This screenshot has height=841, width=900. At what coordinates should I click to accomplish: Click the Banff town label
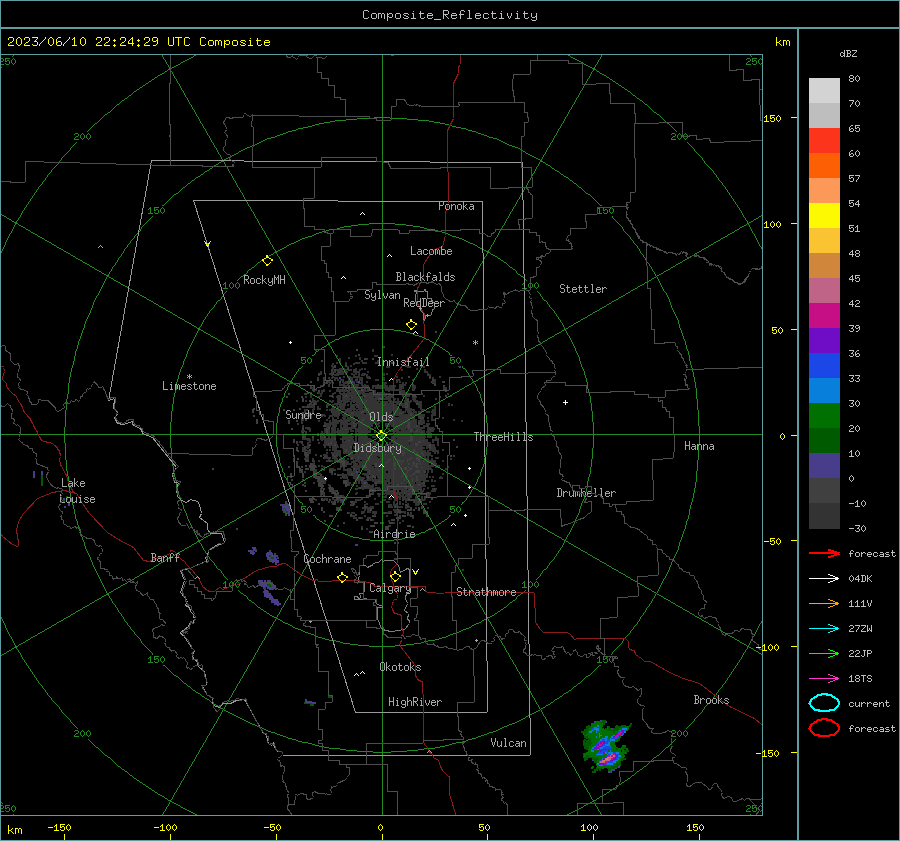(x=165, y=558)
